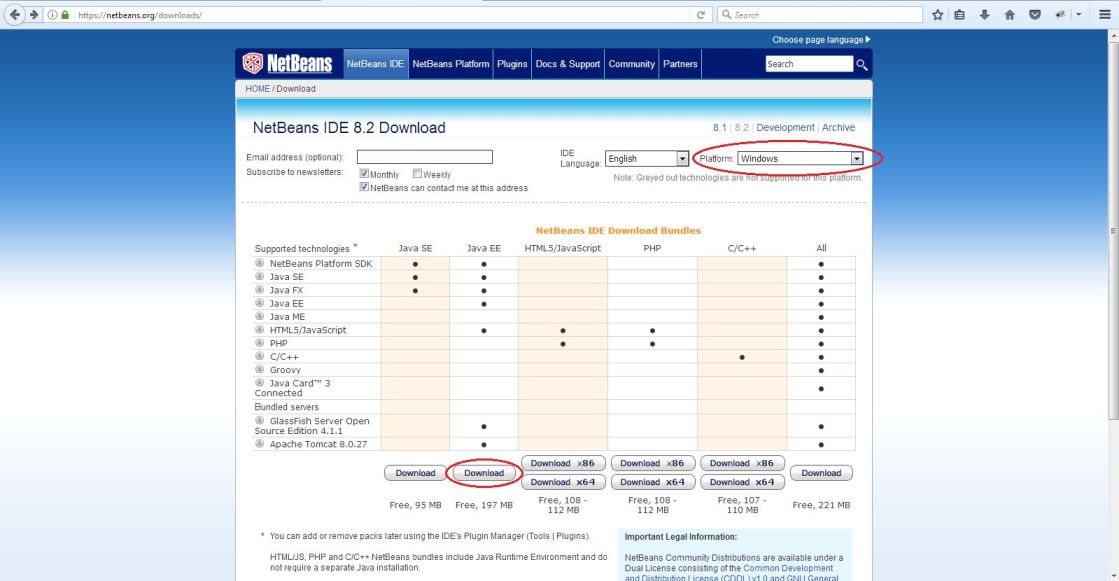Open the Platform dropdown set to Windows

click(x=800, y=158)
